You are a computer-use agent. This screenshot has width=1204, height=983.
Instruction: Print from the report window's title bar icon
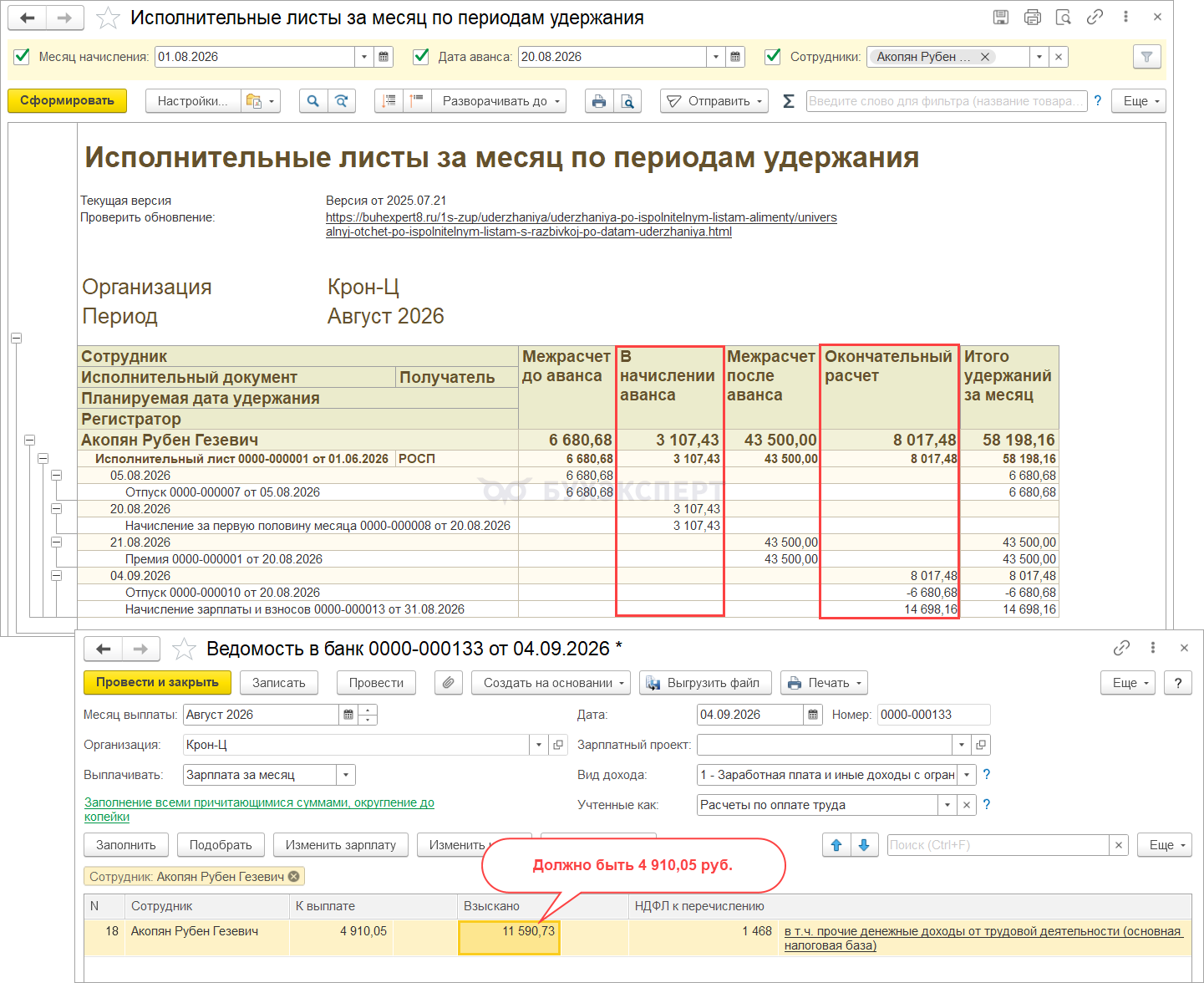(x=1033, y=17)
